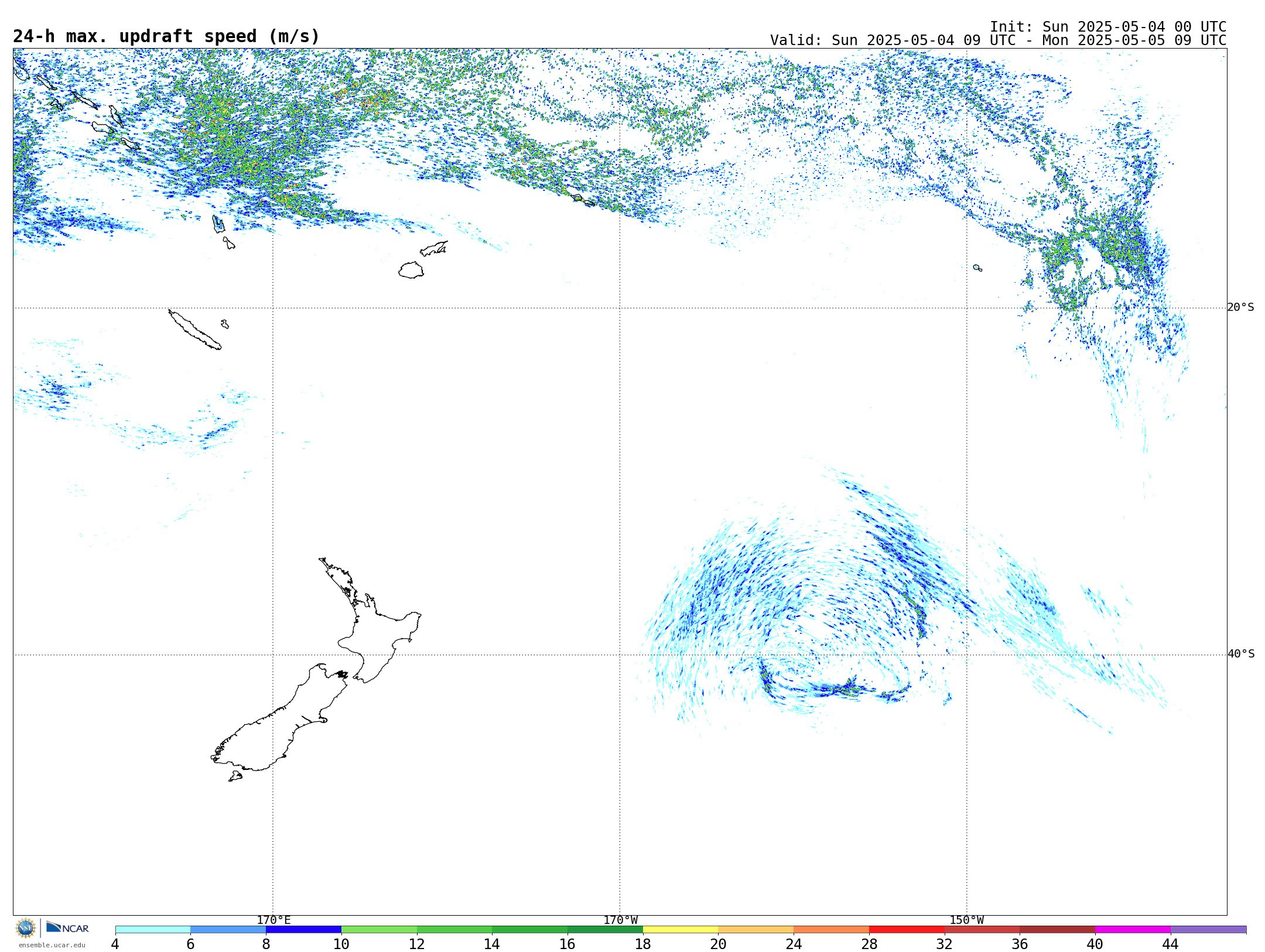Pick the dark green 16-18 color swatch
The width and height of the screenshot is (1265, 952).
(x=605, y=930)
